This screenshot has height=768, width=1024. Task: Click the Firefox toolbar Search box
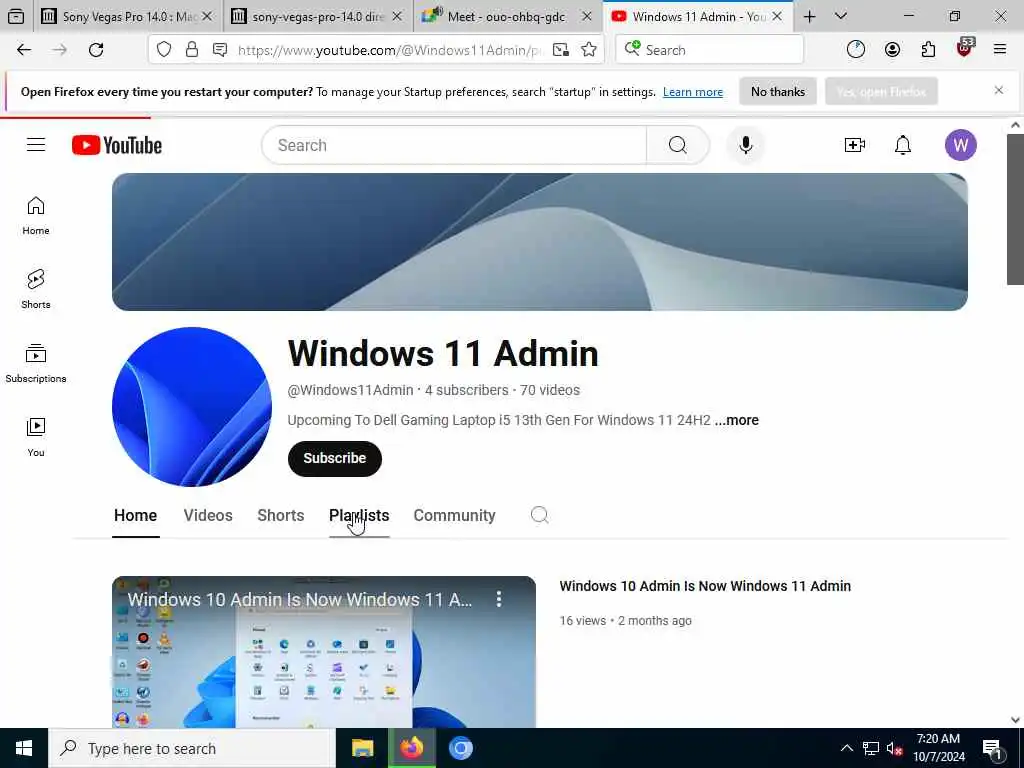[x=709, y=50]
